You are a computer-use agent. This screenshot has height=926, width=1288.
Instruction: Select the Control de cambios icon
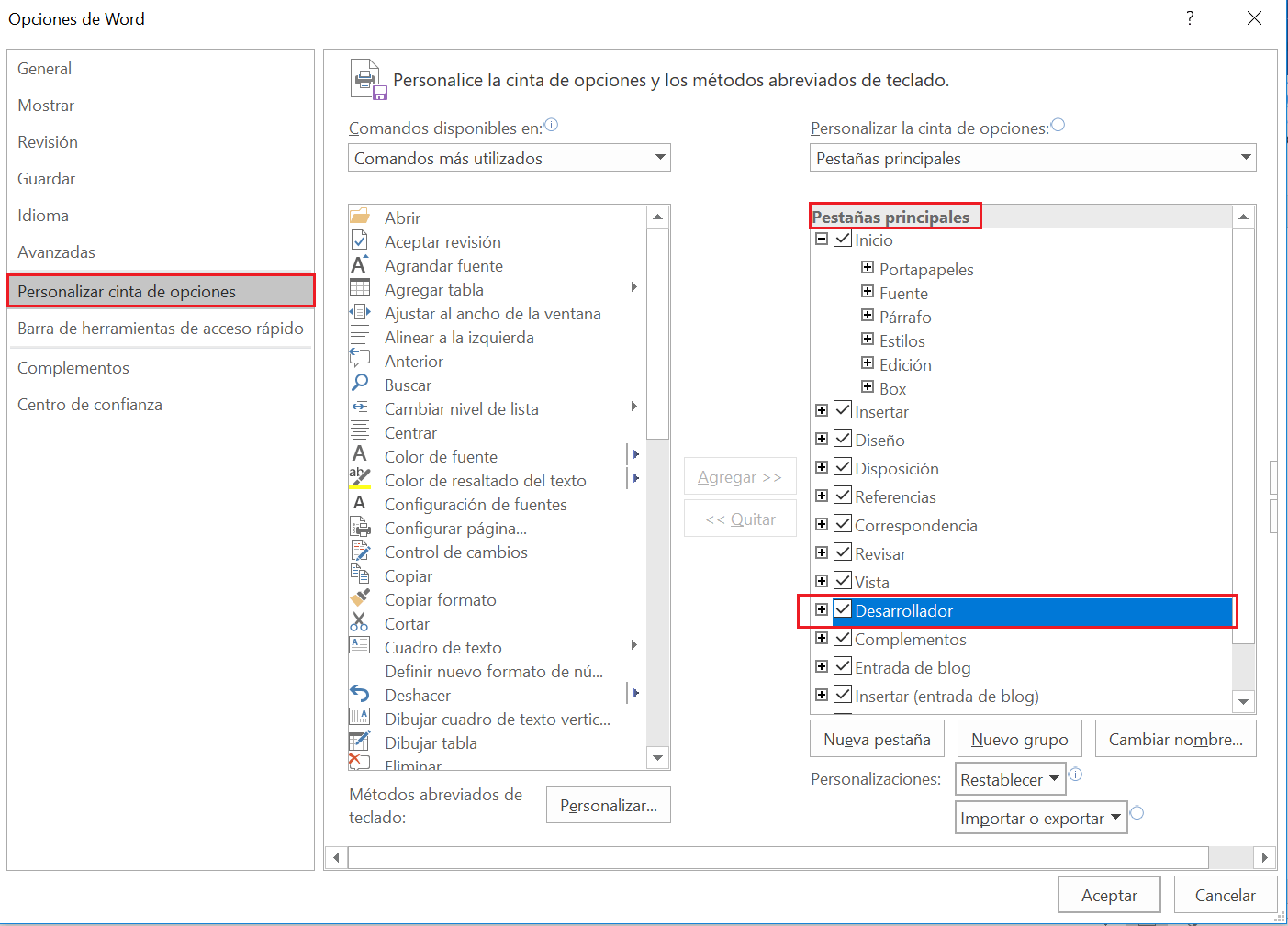[x=361, y=551]
